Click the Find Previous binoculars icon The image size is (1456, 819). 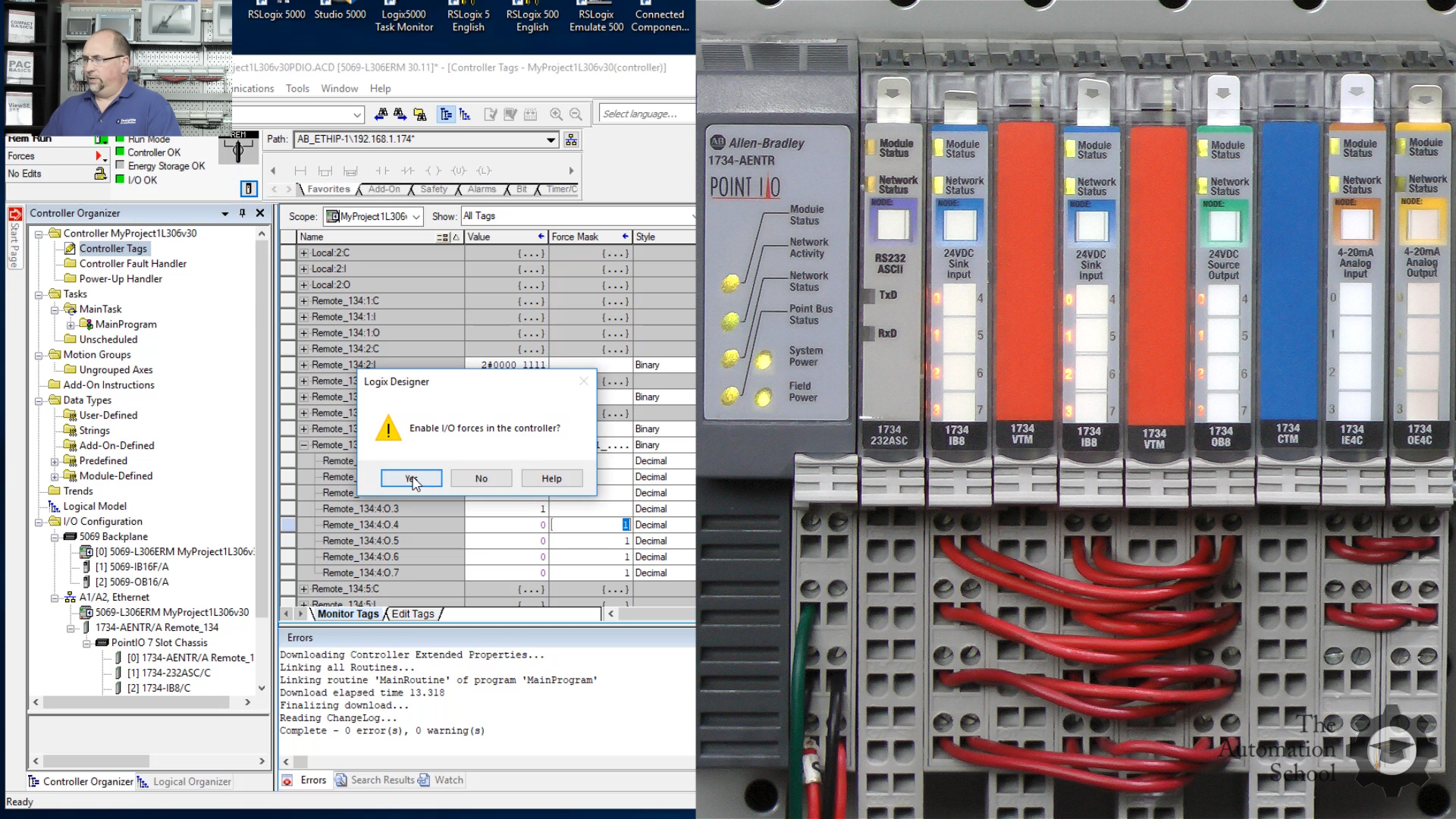[381, 114]
